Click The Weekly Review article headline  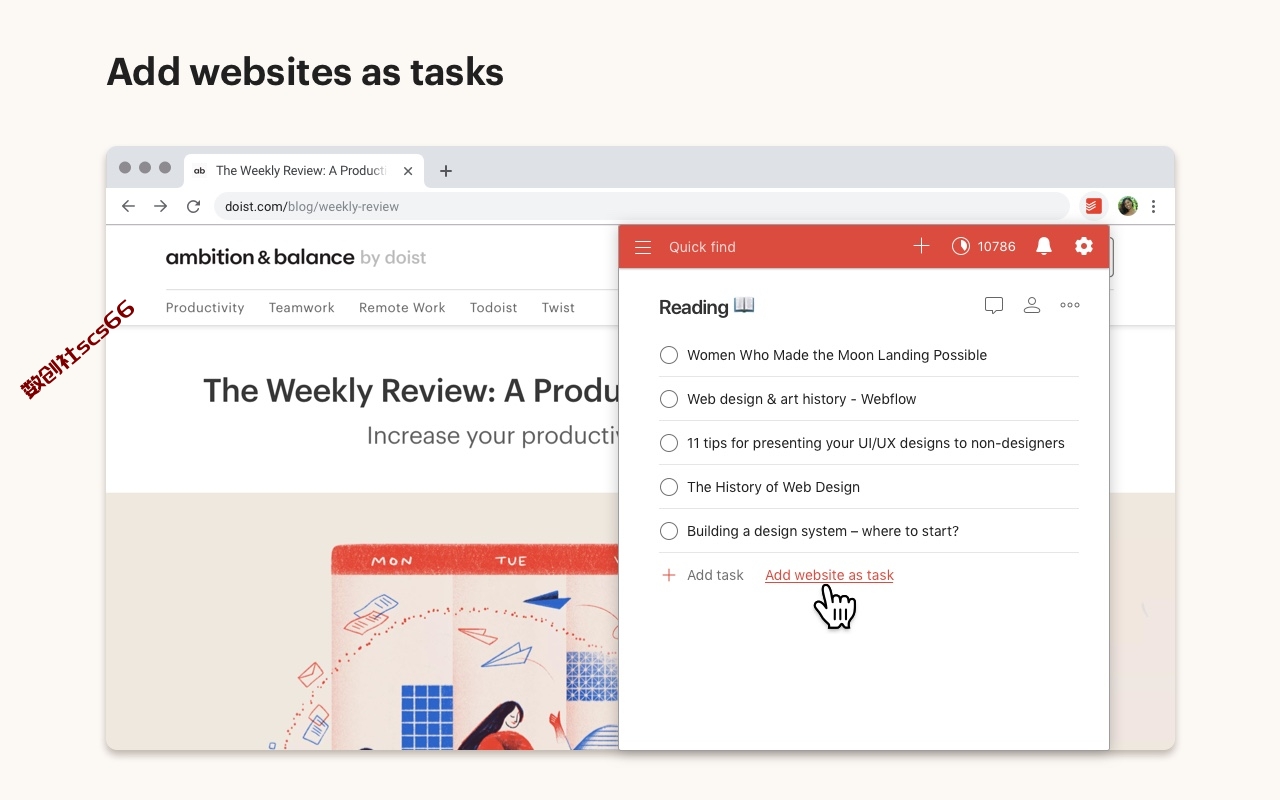[411, 390]
